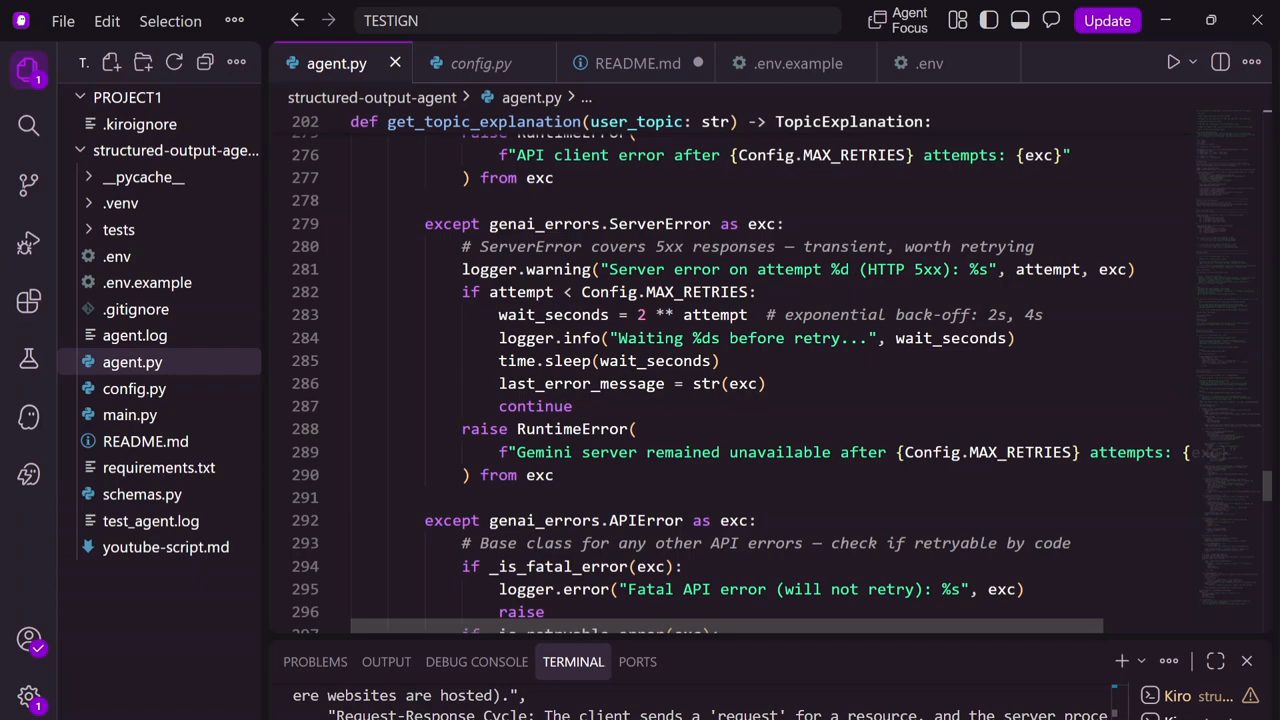The width and height of the screenshot is (1280, 720).
Task: Toggle bottom panel visibility
Action: pos(1020,20)
